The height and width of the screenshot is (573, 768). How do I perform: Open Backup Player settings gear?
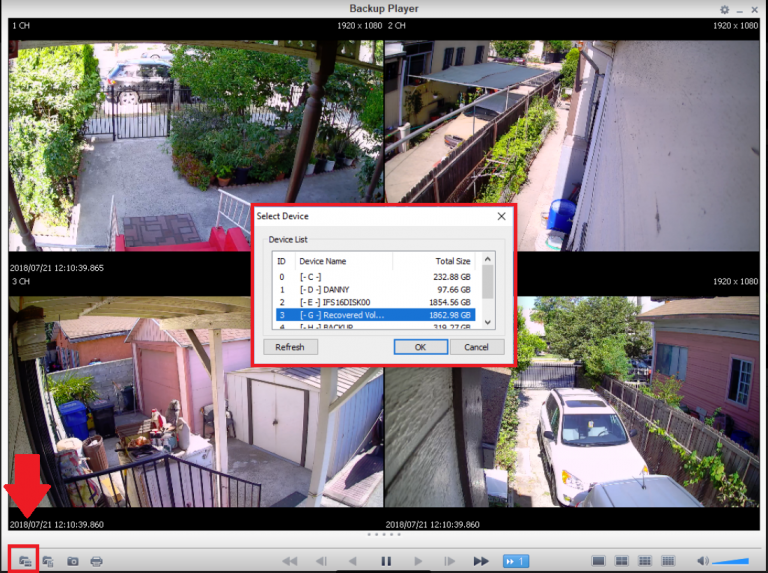tap(724, 9)
